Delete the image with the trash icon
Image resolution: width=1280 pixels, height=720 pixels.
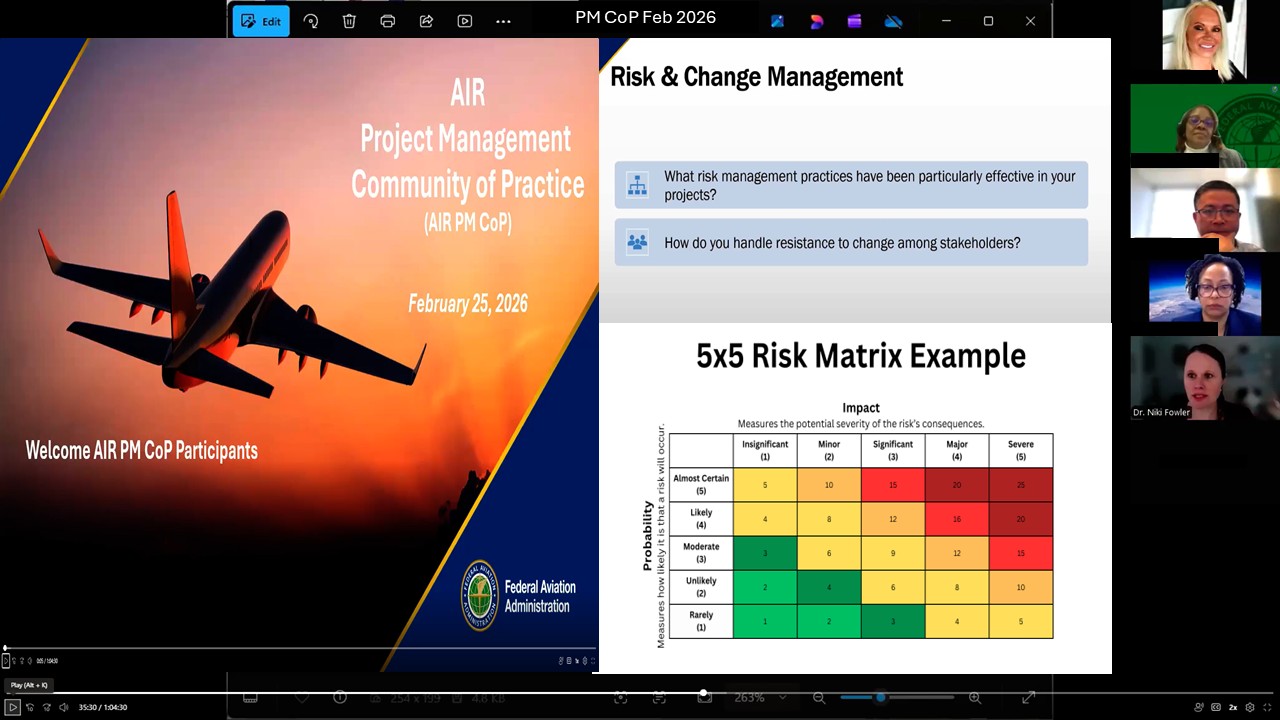349,21
